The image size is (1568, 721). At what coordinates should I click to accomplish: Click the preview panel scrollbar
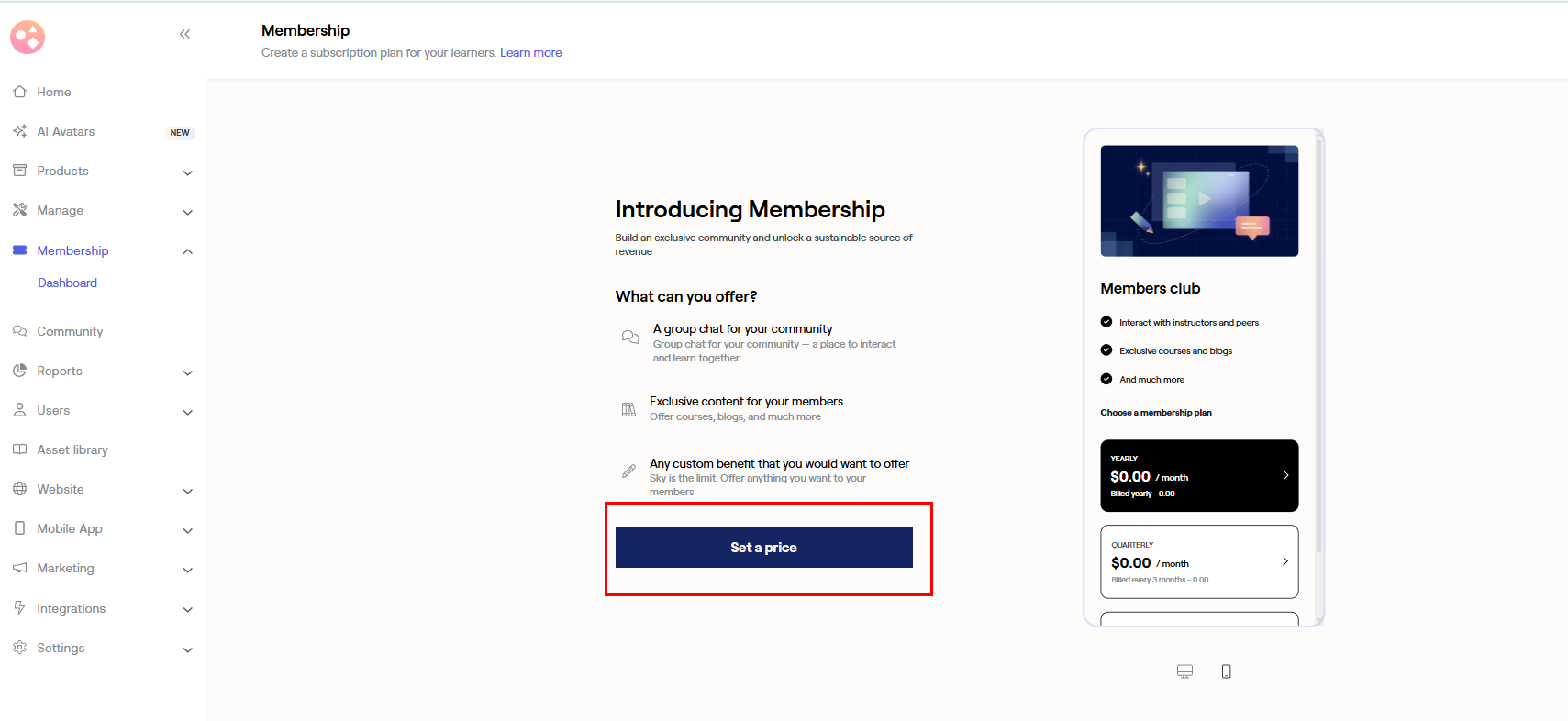click(x=1318, y=345)
